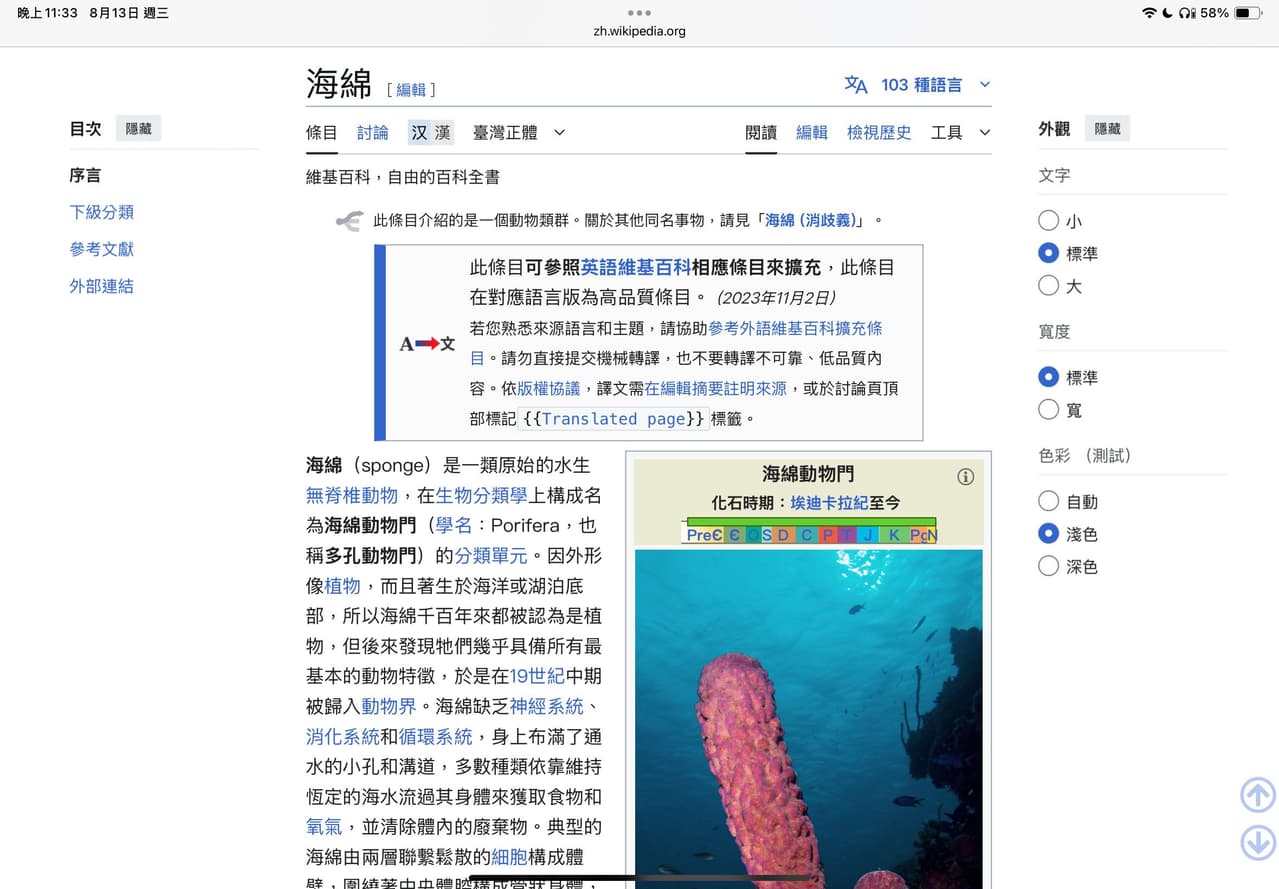
Task: Tap the zh.wikipedia.org address bar
Action: click(x=639, y=31)
